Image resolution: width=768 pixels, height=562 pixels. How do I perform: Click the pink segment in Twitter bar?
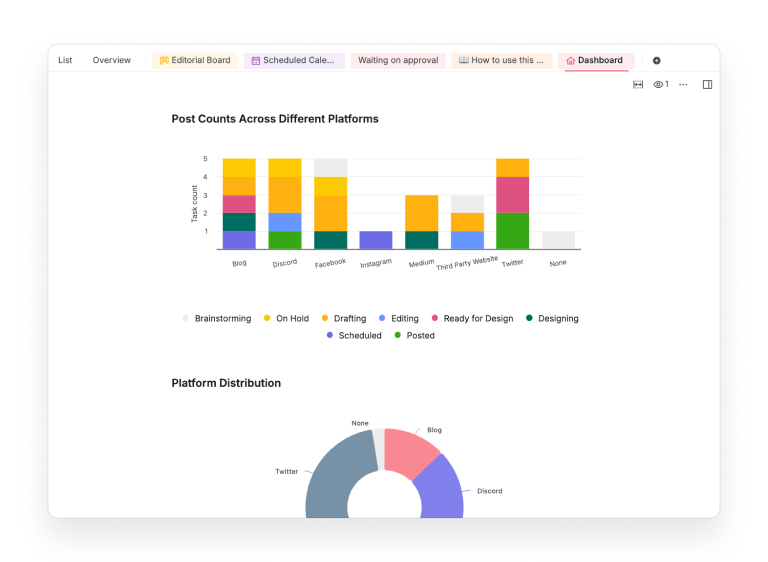pos(512,195)
